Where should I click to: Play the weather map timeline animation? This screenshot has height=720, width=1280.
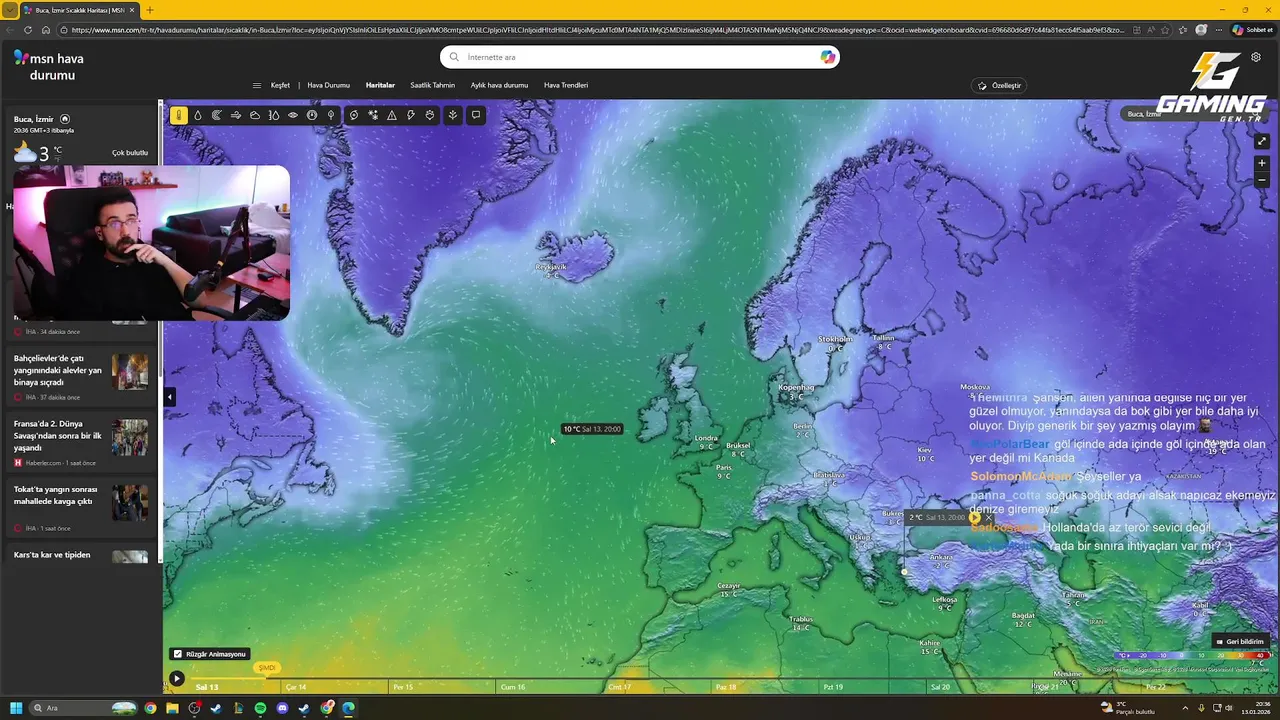[x=176, y=678]
